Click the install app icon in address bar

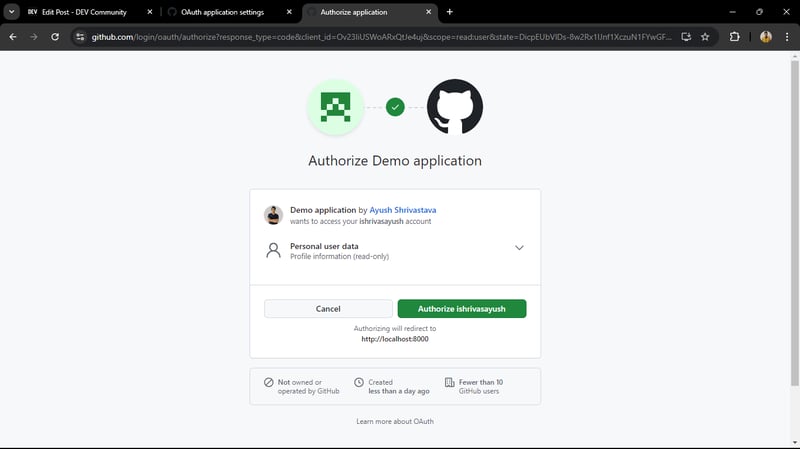click(686, 37)
